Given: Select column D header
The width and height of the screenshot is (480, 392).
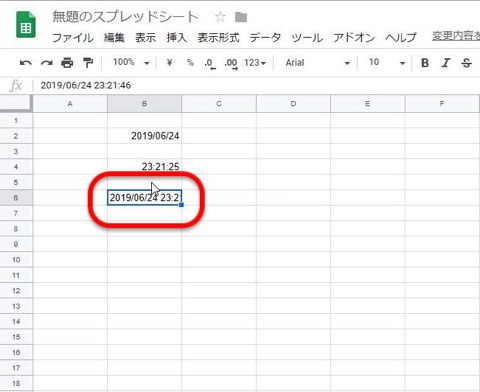Looking at the screenshot, I should [x=293, y=104].
